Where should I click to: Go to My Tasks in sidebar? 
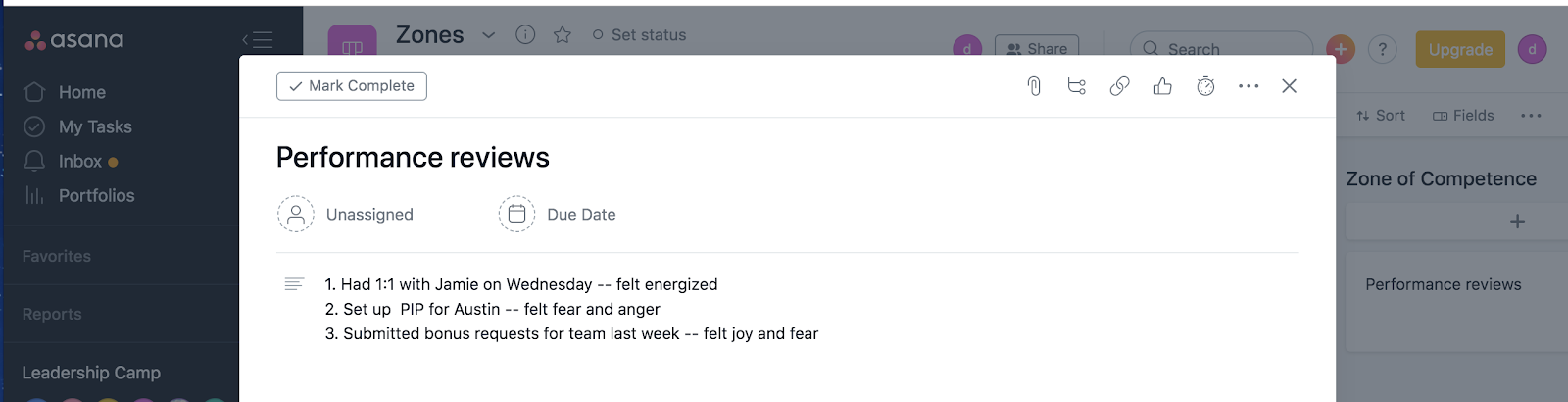click(x=94, y=126)
